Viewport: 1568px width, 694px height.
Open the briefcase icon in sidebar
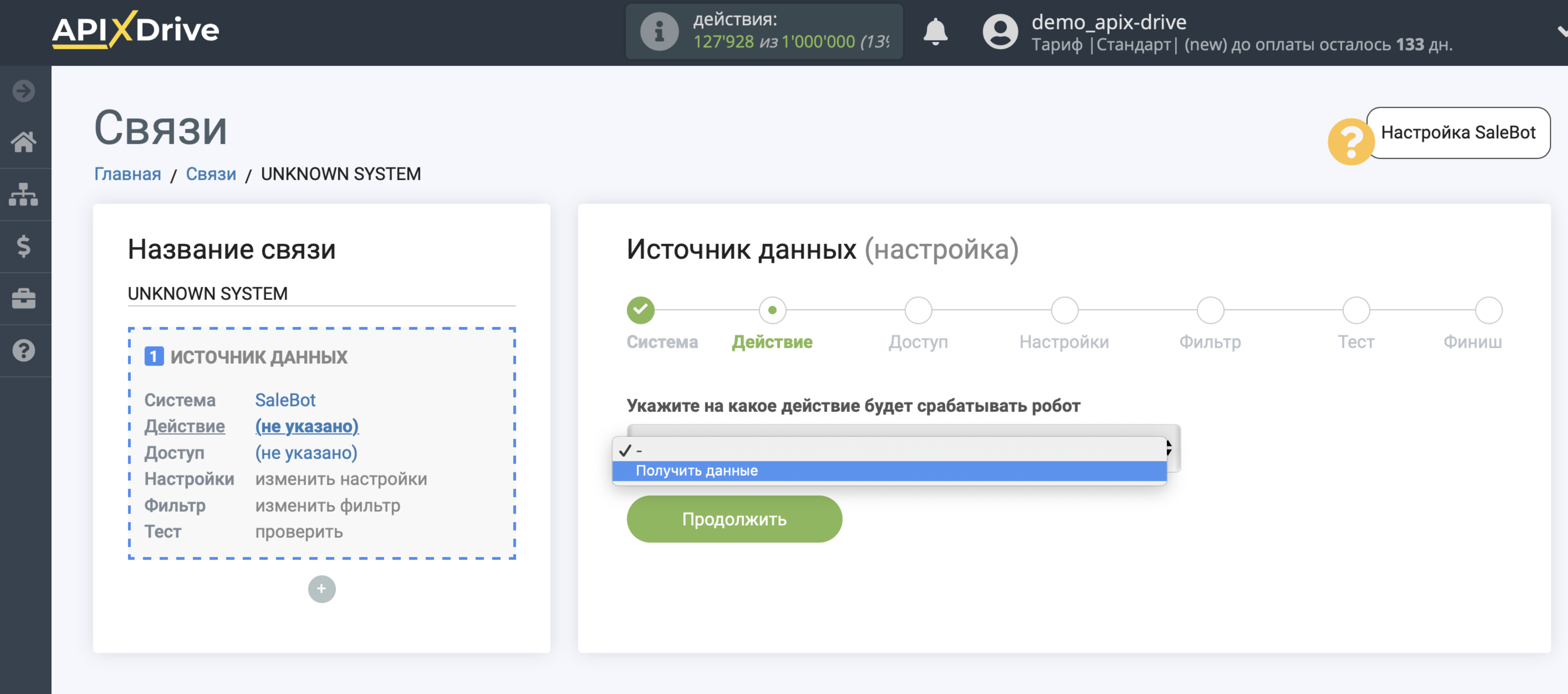(24, 298)
